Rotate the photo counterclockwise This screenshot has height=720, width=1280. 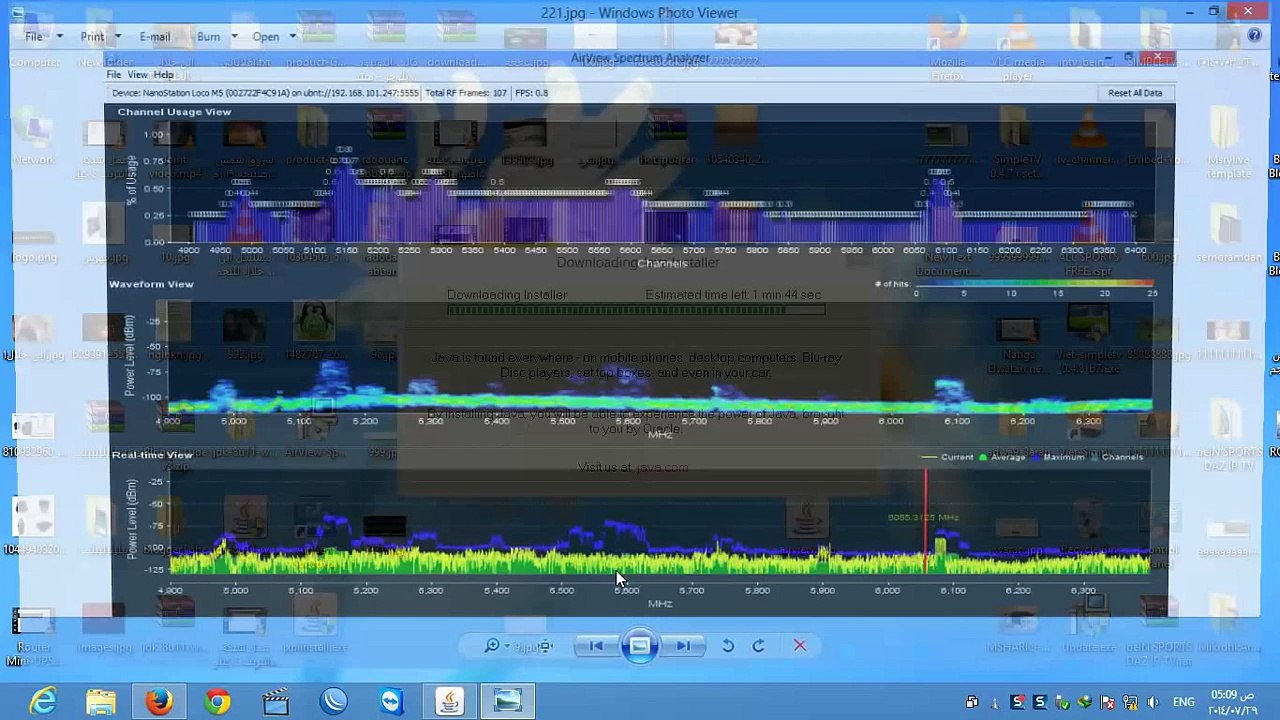click(728, 646)
